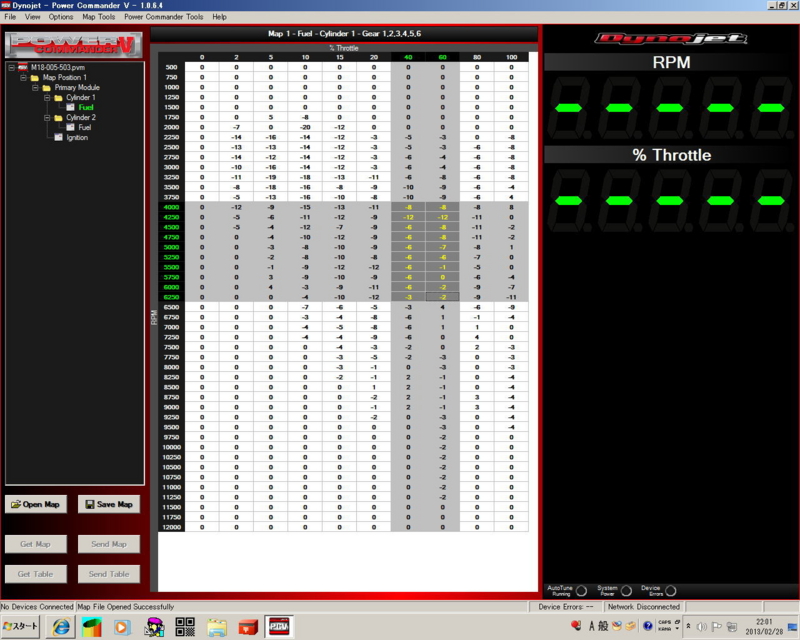Collapse the Map Position 1 tree branch

[x=24, y=80]
